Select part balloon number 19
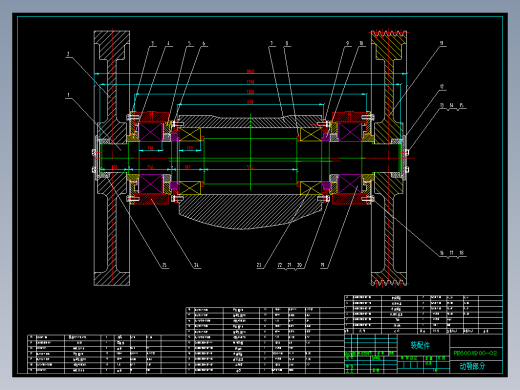 (322, 265)
